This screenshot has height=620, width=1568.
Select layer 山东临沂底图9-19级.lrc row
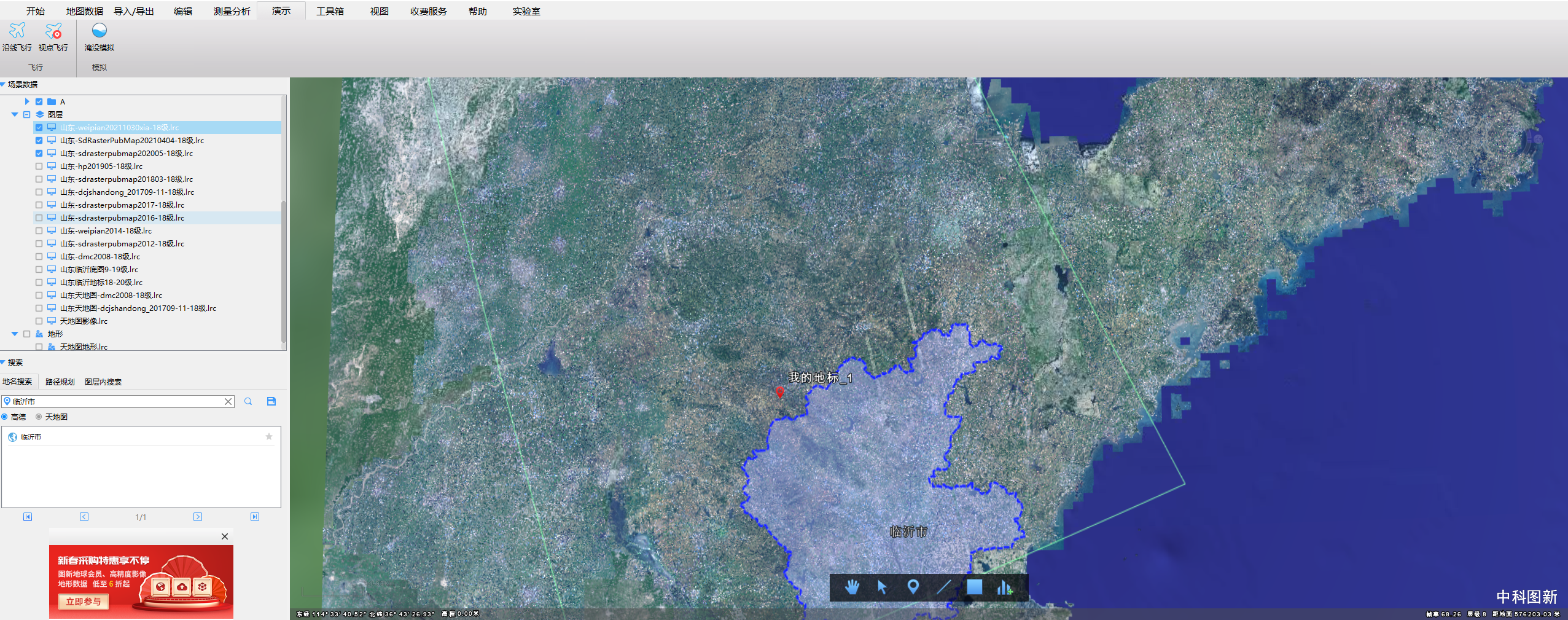click(157, 269)
